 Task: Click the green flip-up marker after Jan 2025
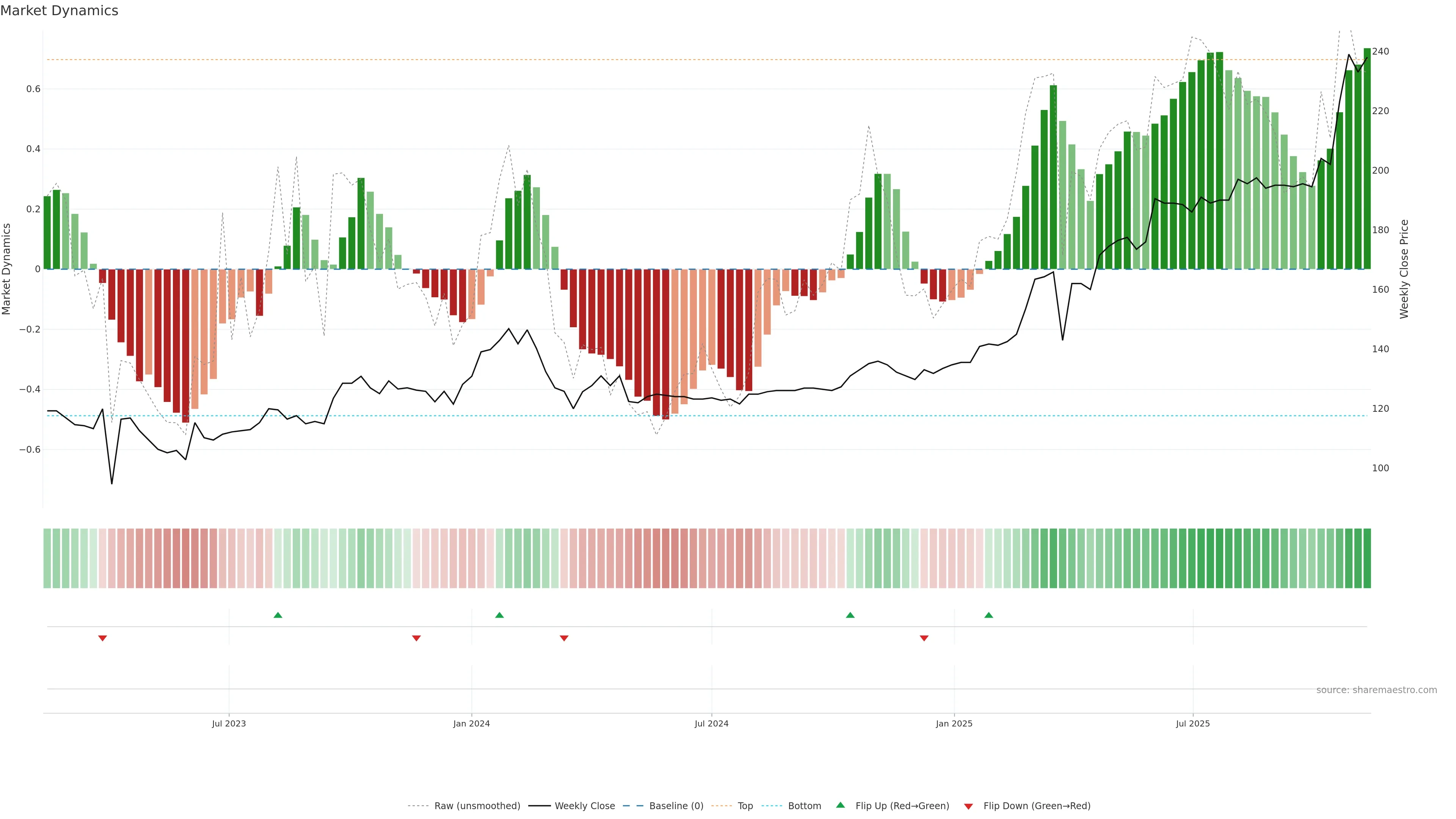pyautogui.click(x=988, y=615)
